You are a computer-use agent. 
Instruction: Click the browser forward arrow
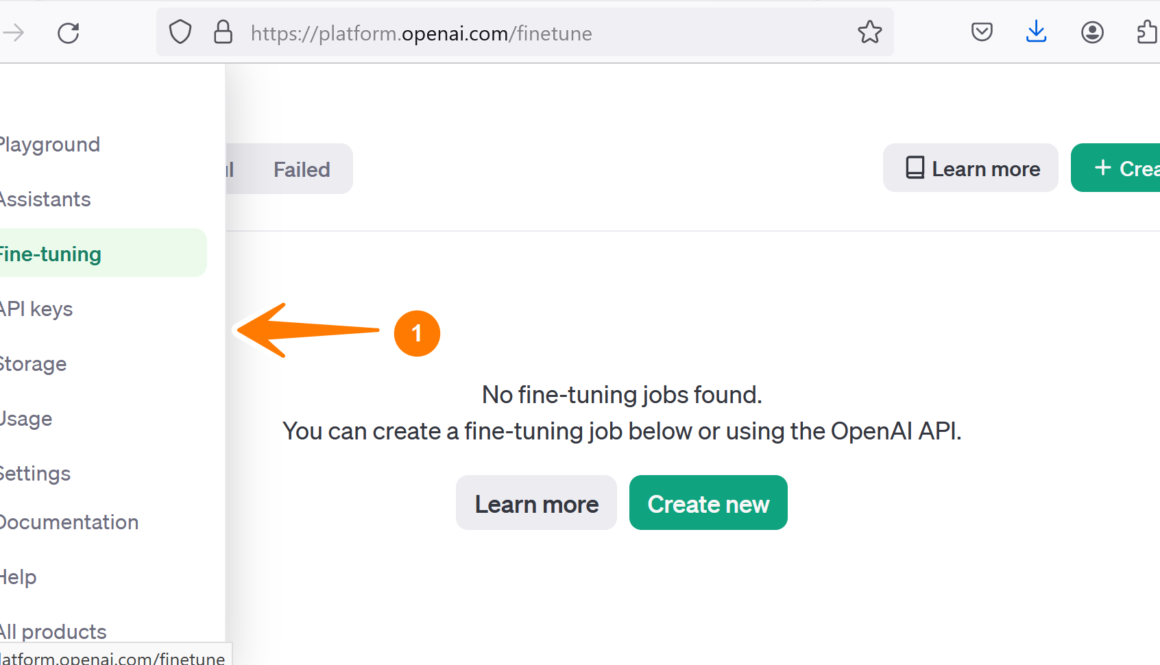pos(14,33)
